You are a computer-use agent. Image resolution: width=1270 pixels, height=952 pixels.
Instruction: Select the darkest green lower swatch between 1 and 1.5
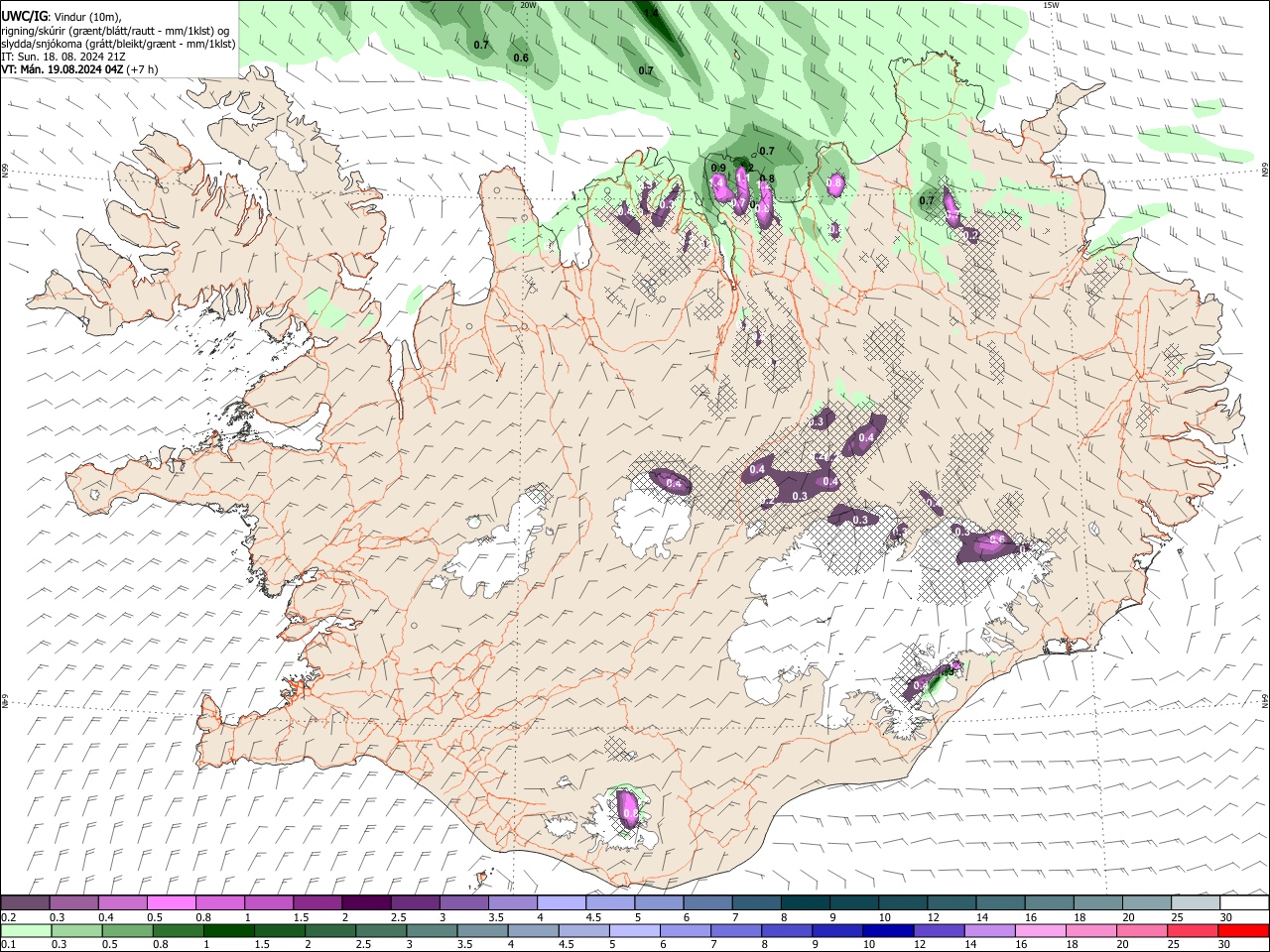click(x=228, y=930)
